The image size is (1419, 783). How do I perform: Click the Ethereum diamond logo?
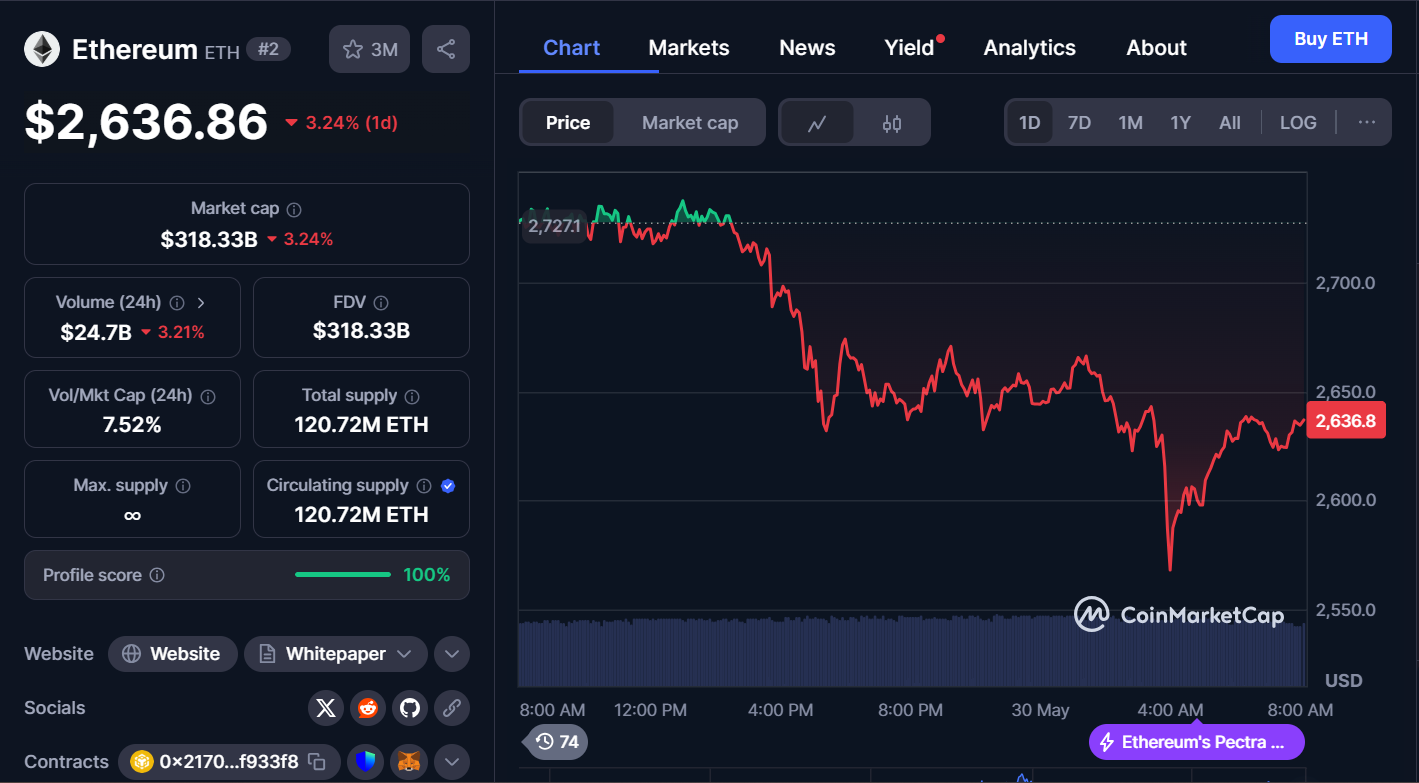pyautogui.click(x=42, y=49)
